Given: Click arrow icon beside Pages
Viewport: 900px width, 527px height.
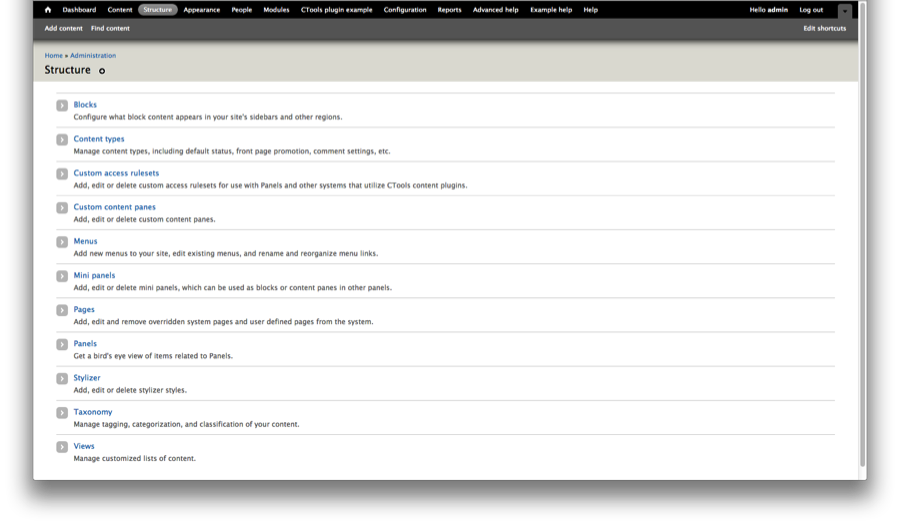Looking at the screenshot, I should tap(62, 311).
